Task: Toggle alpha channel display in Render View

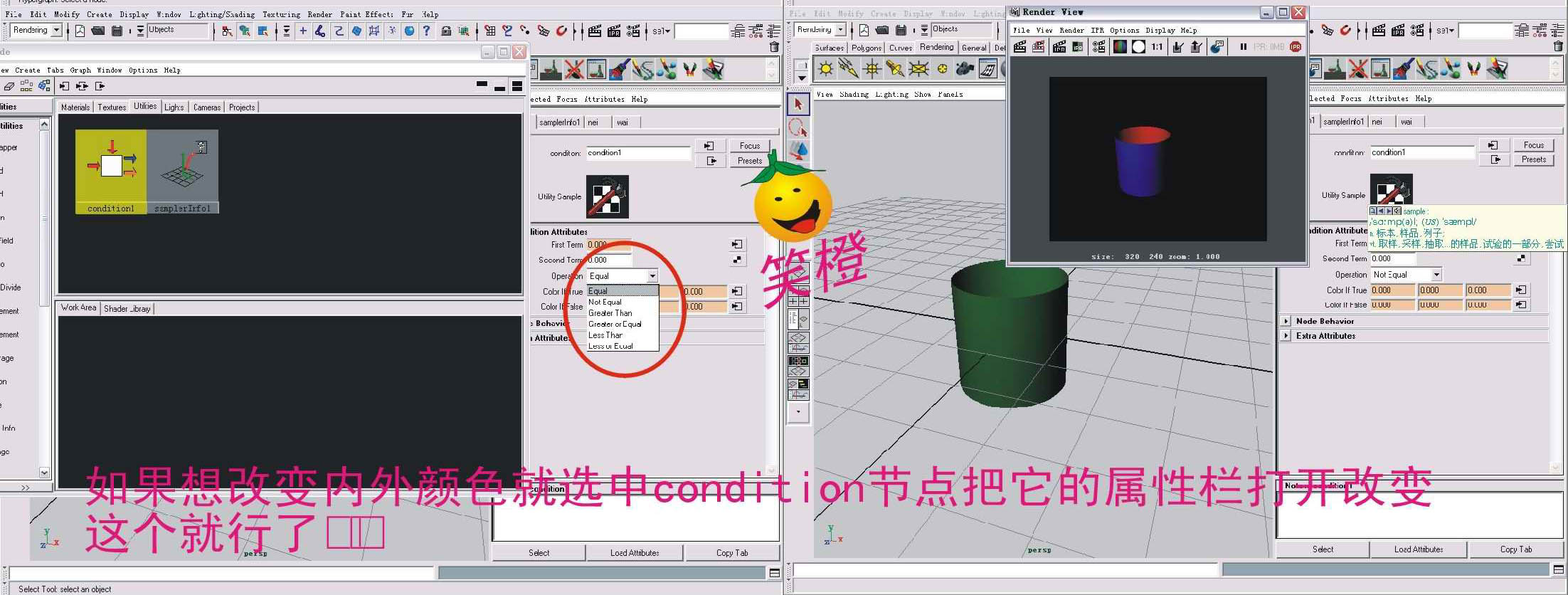Action: [1138, 47]
